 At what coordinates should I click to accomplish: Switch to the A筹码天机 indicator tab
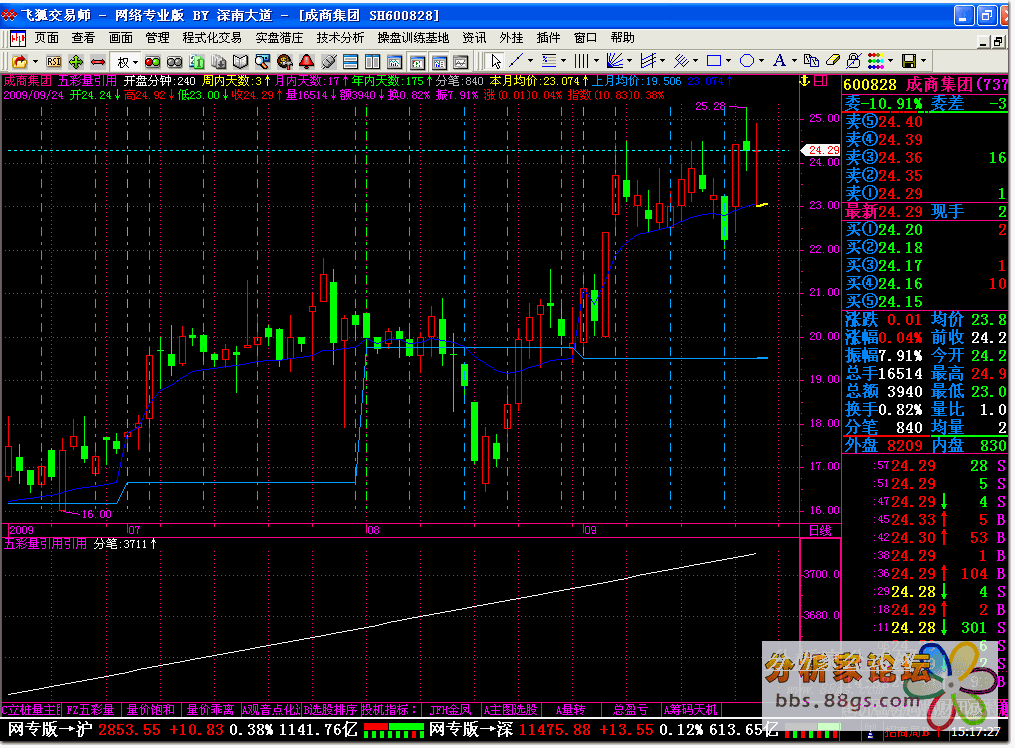point(690,710)
